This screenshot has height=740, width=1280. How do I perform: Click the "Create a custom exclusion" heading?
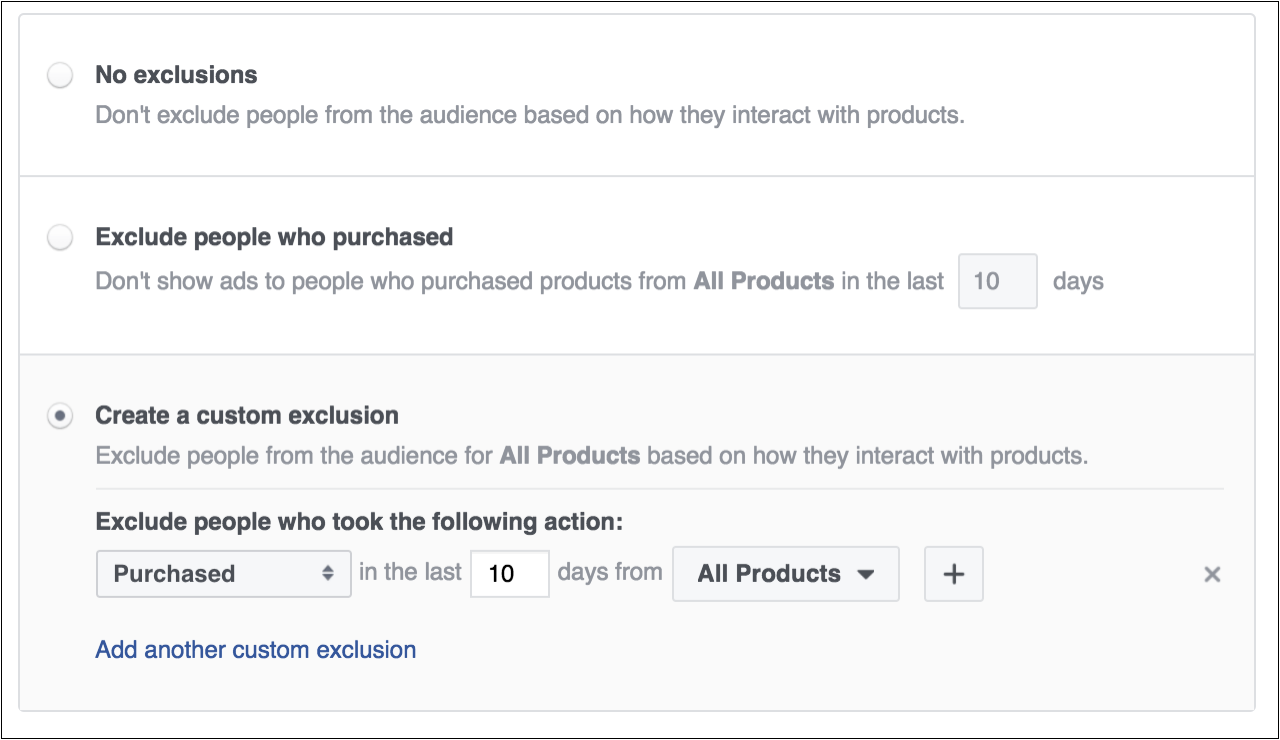click(x=247, y=415)
